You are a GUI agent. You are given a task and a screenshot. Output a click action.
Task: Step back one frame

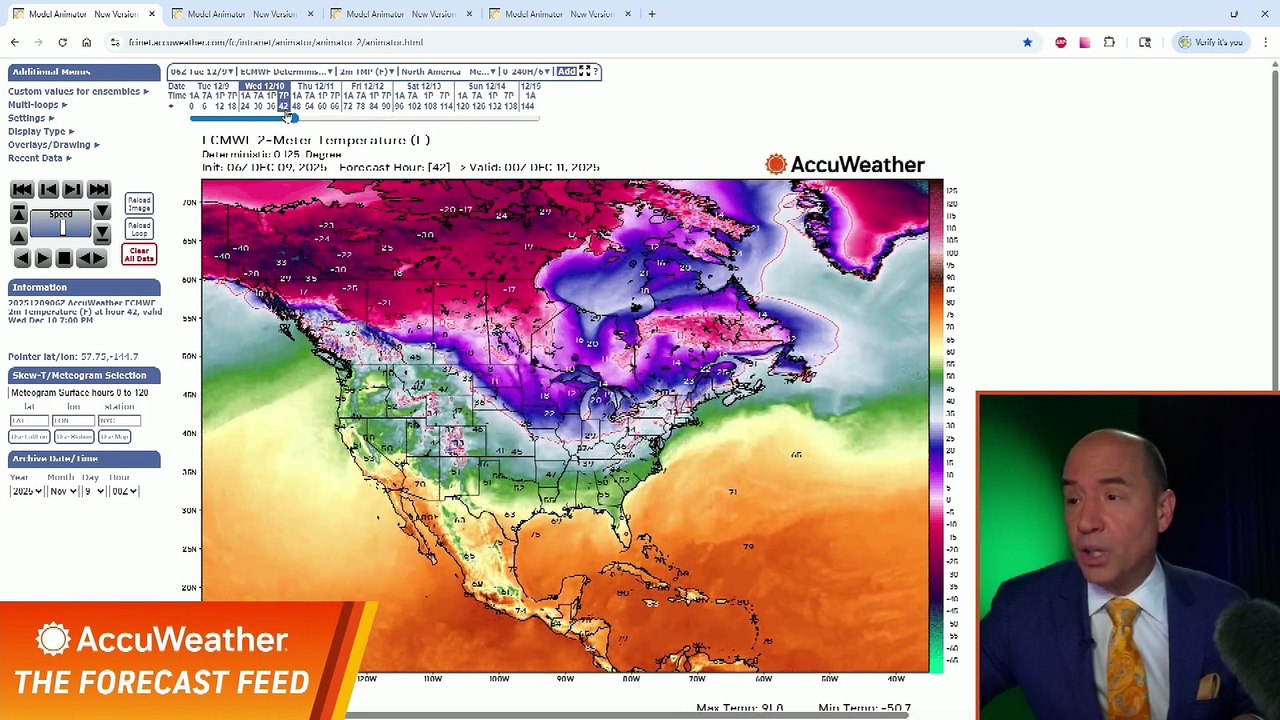coord(47,190)
